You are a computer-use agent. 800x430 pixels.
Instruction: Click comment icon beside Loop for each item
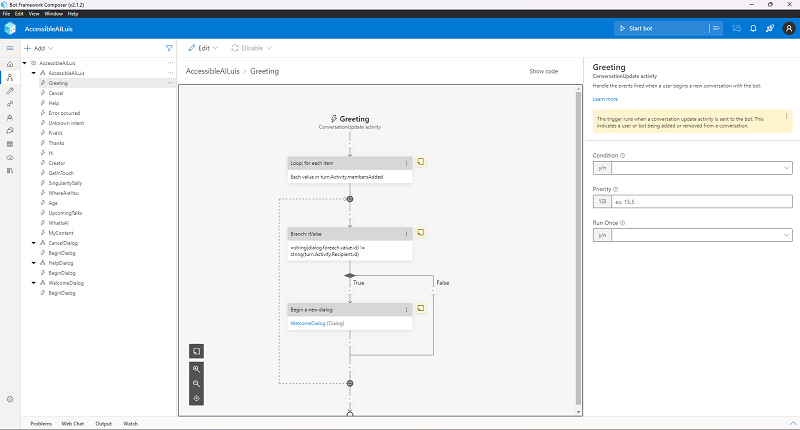(420, 162)
